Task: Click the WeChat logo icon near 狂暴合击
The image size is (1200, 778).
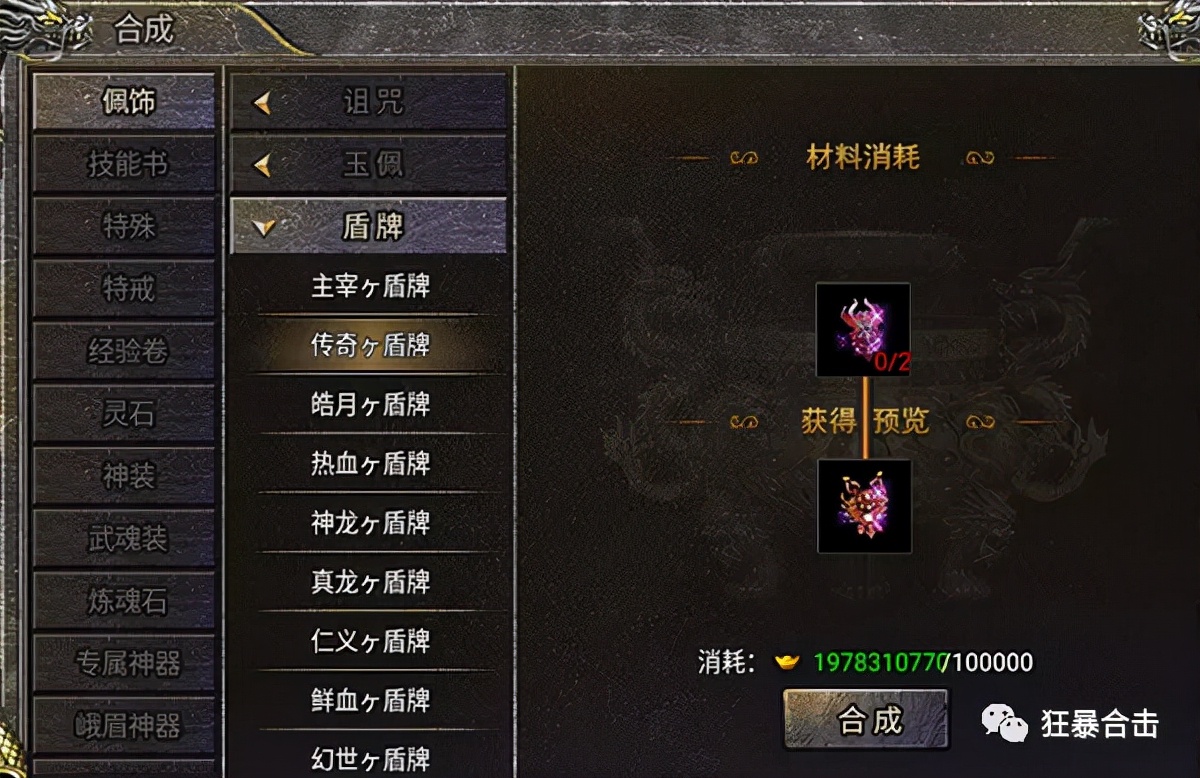Action: click(x=1003, y=722)
